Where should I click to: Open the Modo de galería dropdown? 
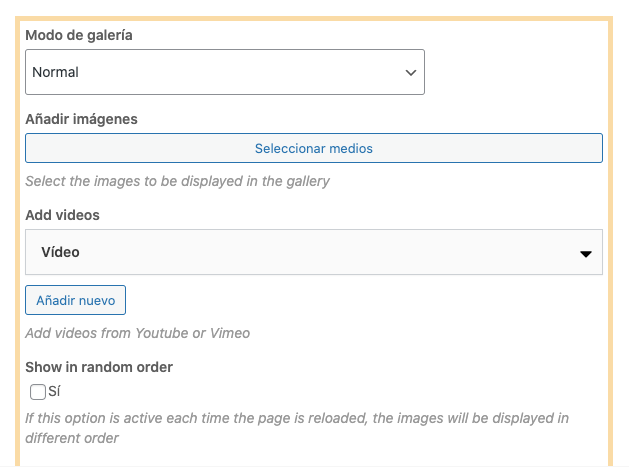(x=224, y=72)
